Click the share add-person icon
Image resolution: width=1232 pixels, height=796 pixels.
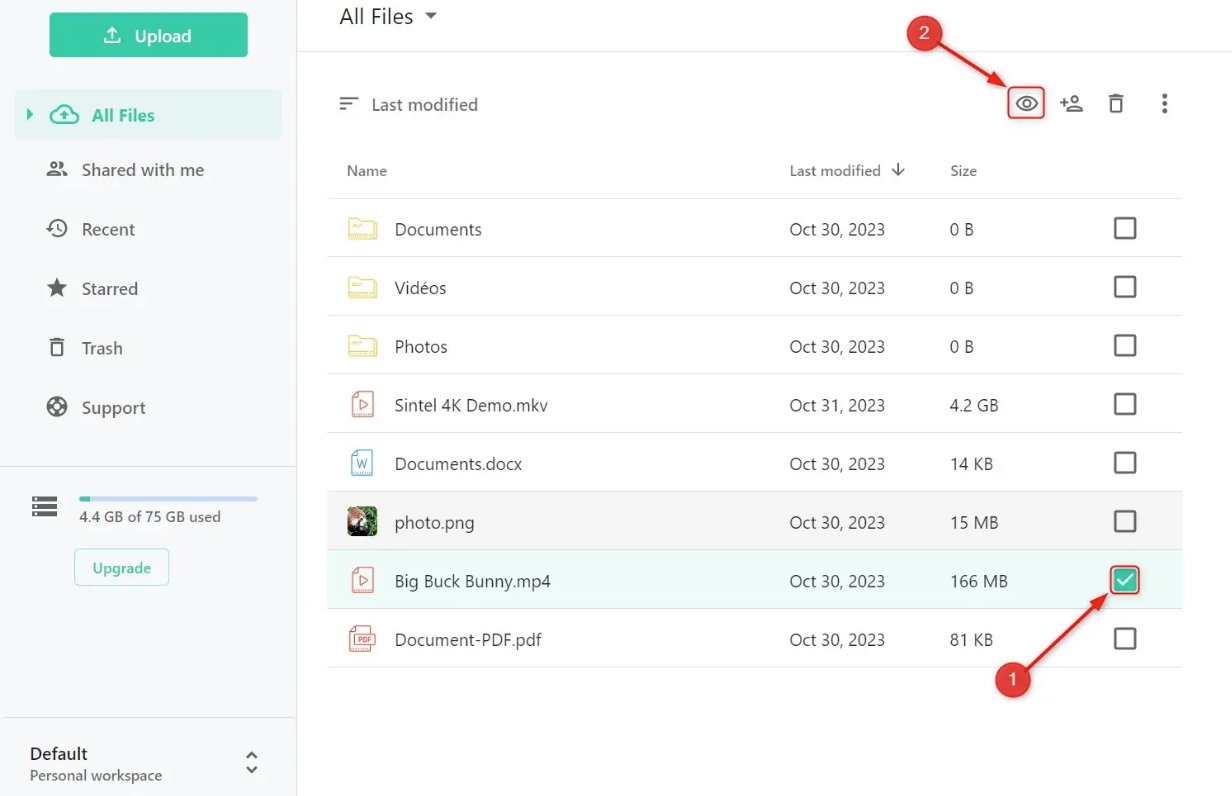pos(1071,103)
